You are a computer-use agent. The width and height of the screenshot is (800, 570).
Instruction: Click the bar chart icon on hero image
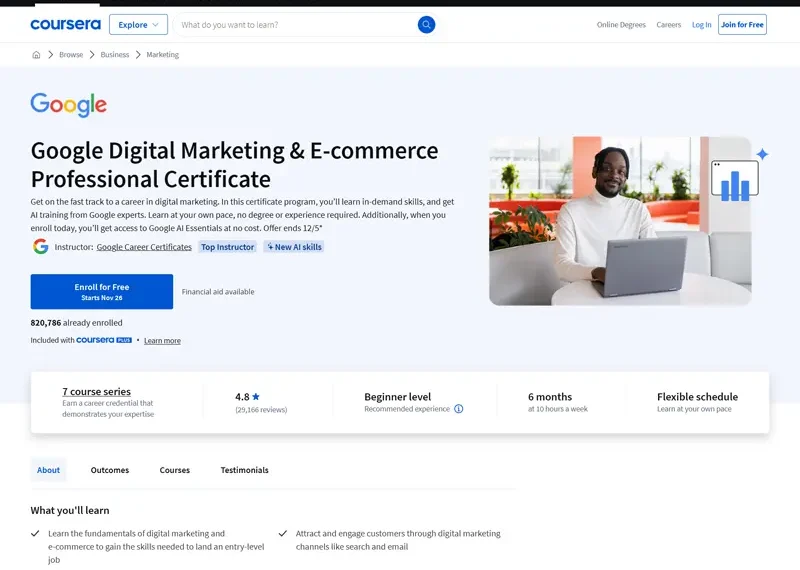point(735,180)
